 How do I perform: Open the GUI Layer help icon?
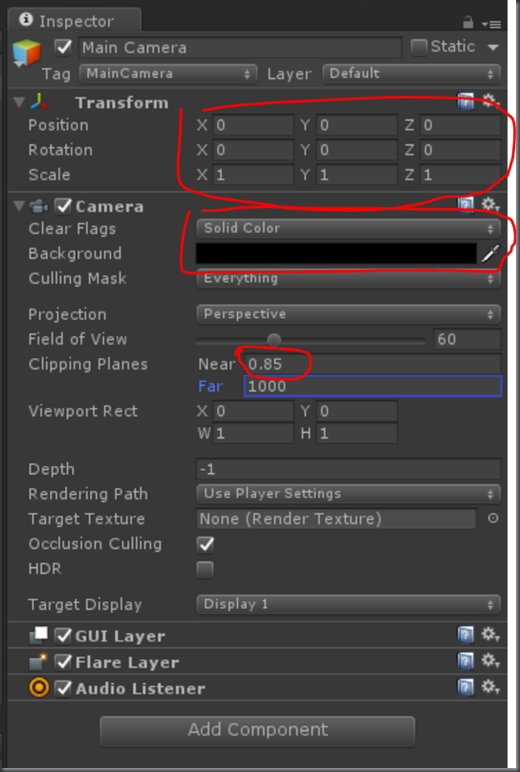click(465, 635)
